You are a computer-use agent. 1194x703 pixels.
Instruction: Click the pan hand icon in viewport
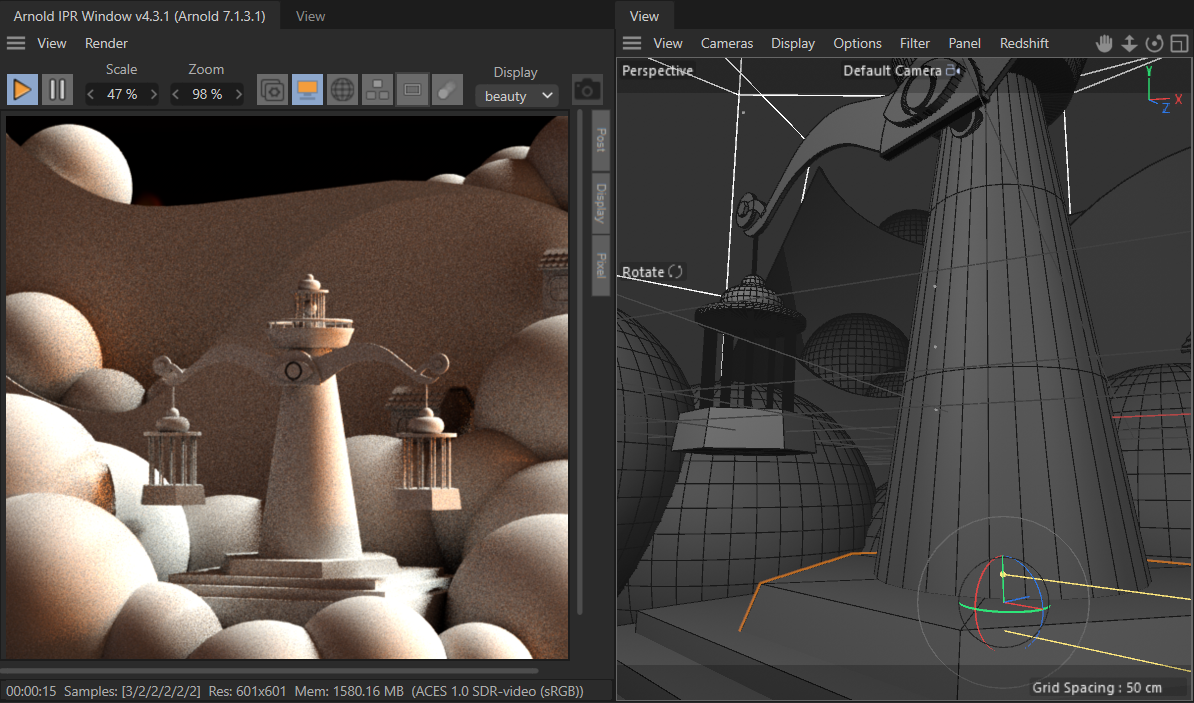[1104, 43]
